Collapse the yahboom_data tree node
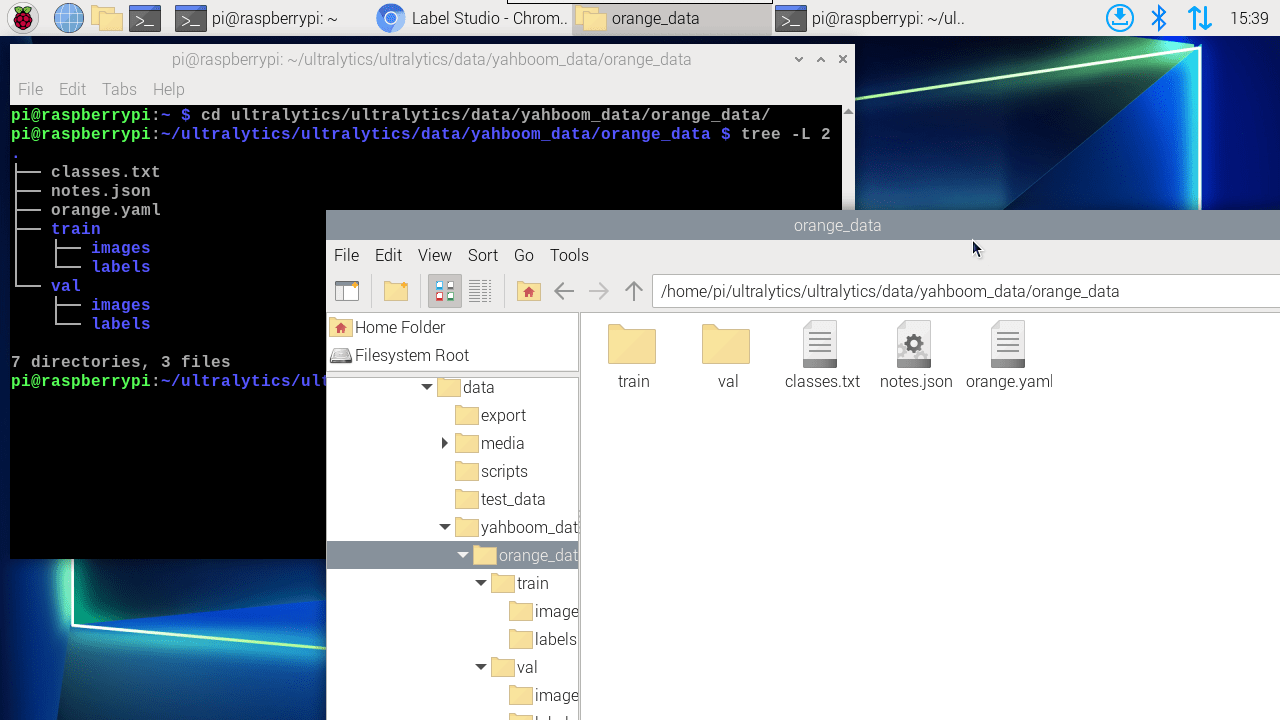 tap(445, 527)
